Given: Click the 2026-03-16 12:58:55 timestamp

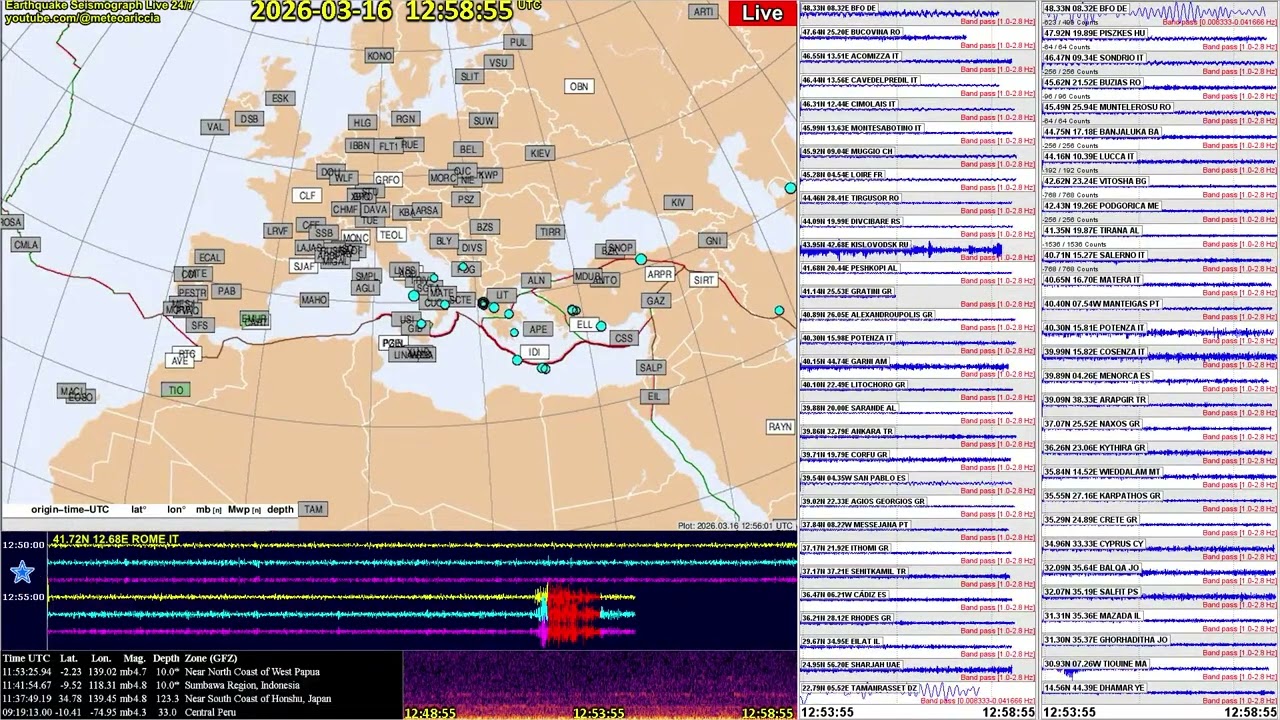Looking at the screenshot, I should 382,11.
